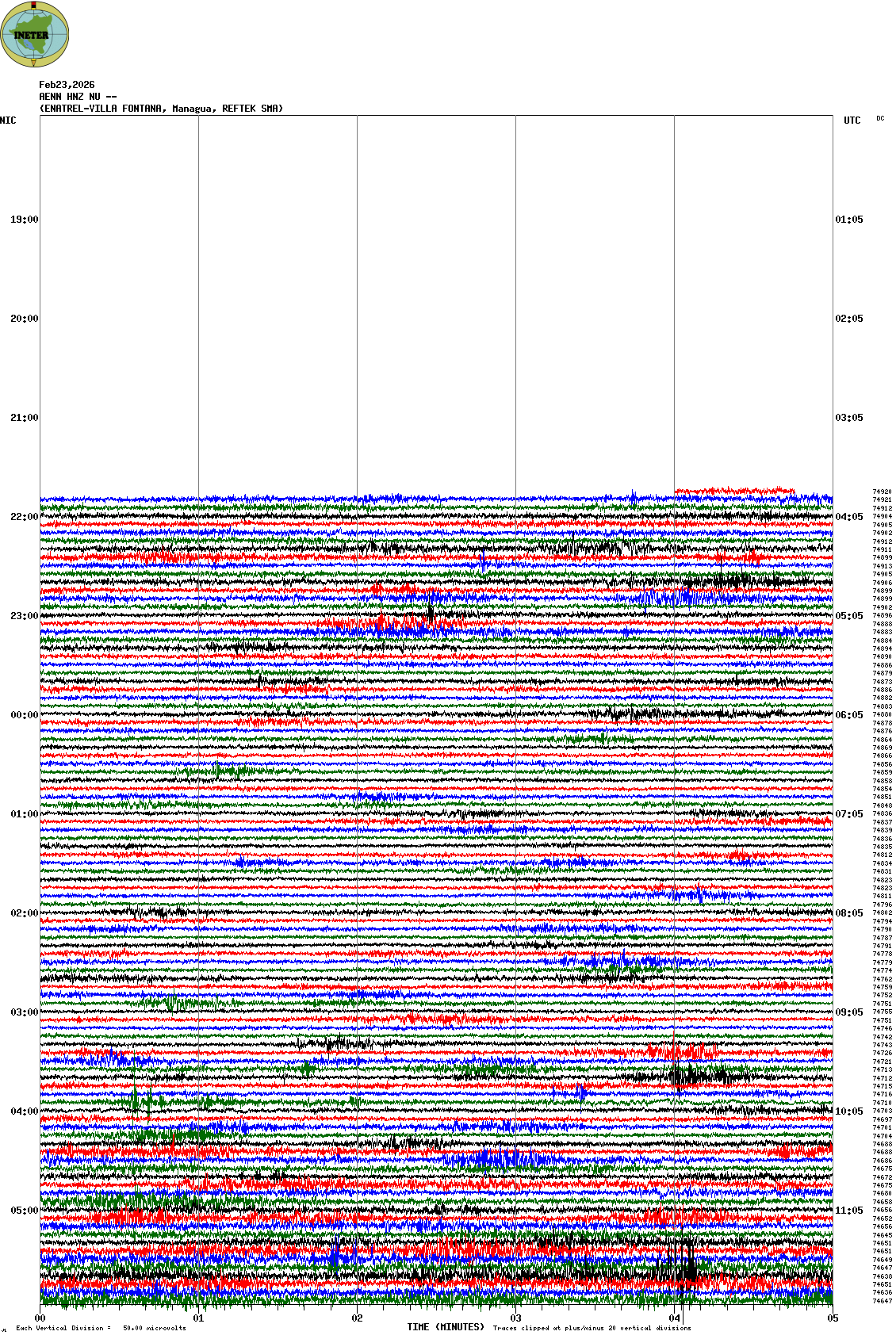Click the NIC local time axis label
Image resolution: width=896 pixels, height=1339 pixels.
(x=8, y=121)
